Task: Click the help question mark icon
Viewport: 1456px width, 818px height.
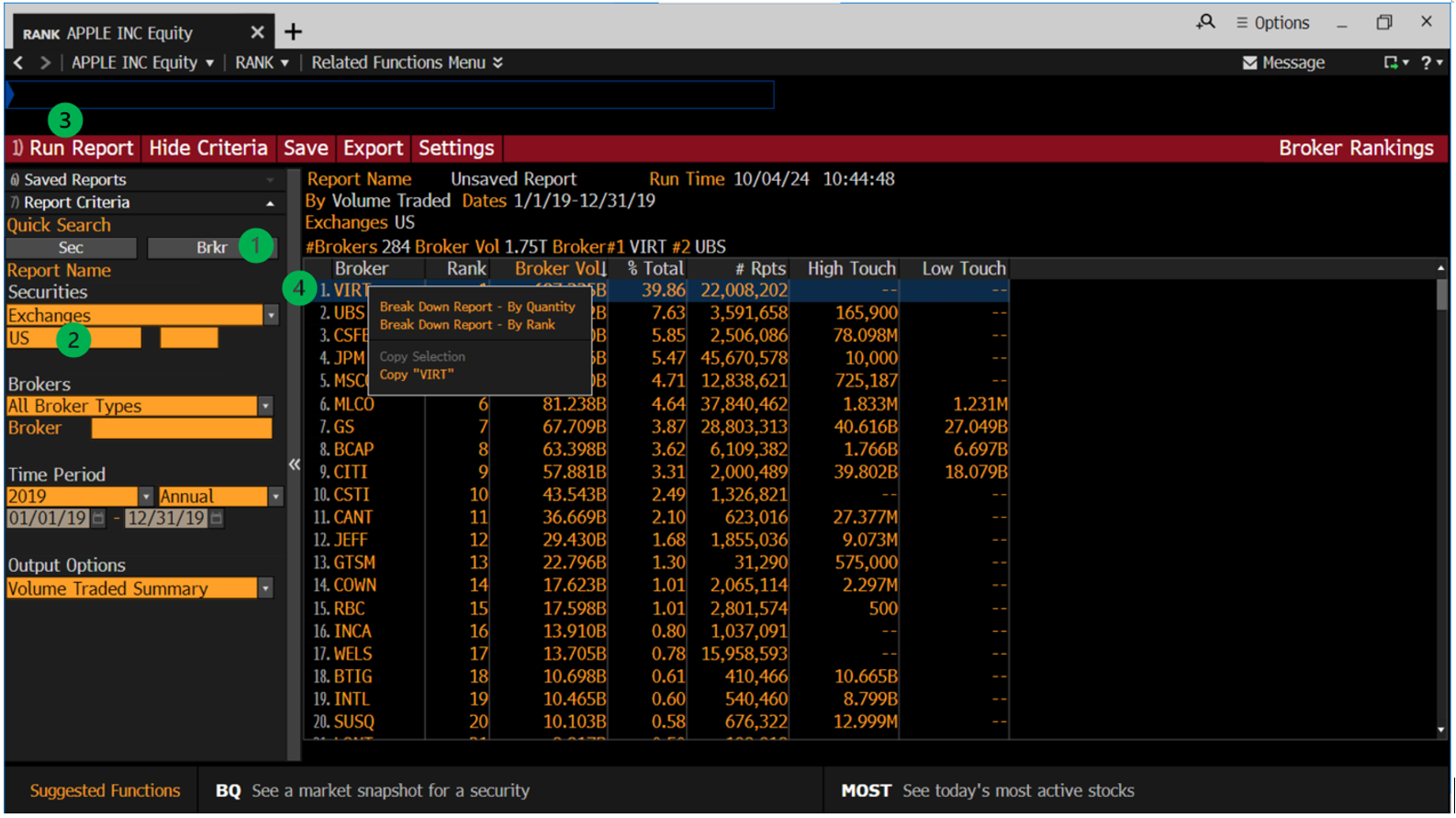Action: tap(1426, 62)
